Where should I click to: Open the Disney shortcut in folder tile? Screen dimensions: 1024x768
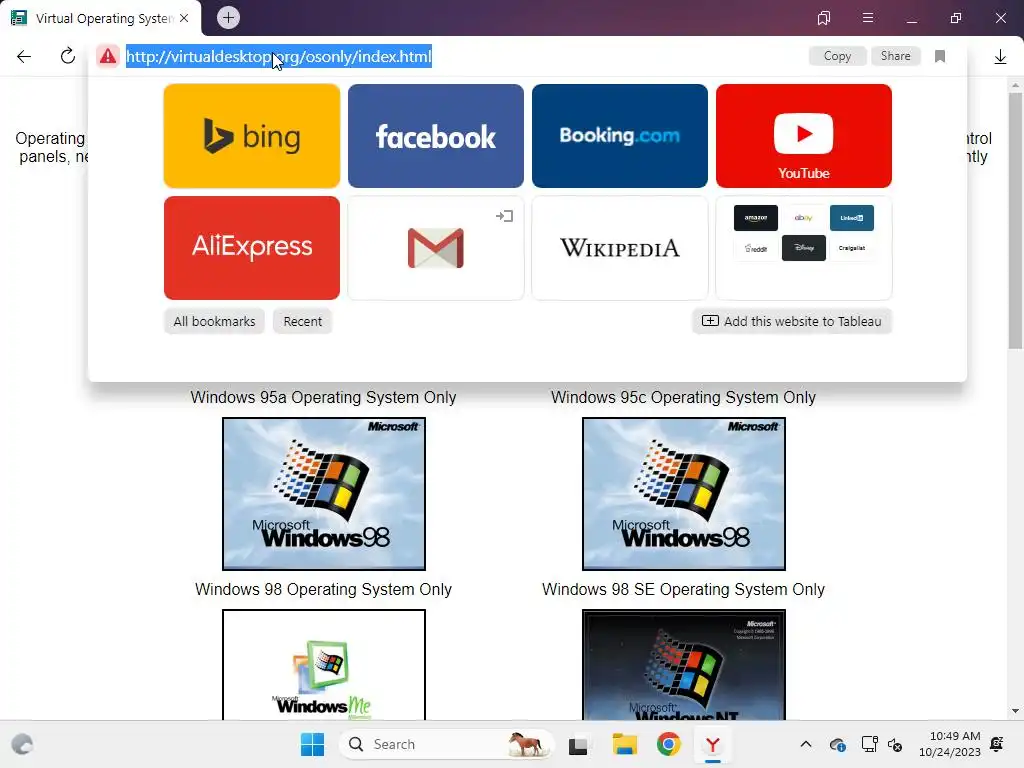(804, 248)
